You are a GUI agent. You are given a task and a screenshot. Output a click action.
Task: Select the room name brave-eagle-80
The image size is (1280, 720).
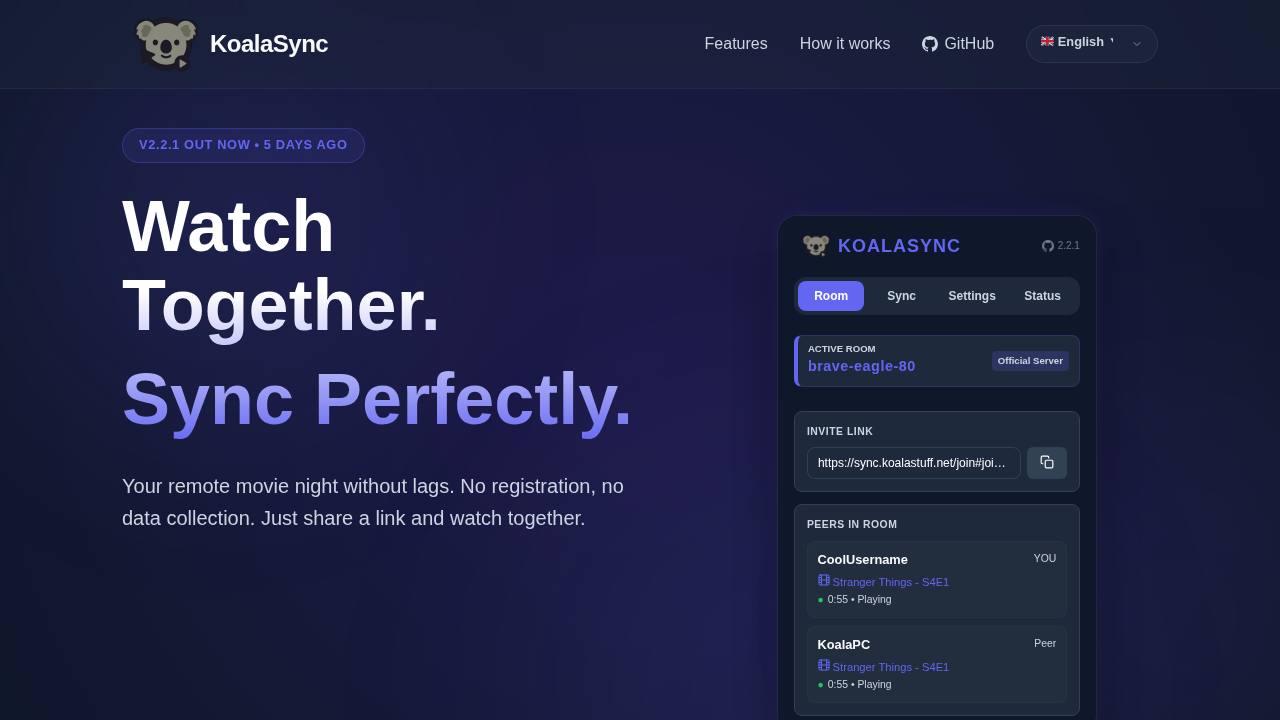862,366
